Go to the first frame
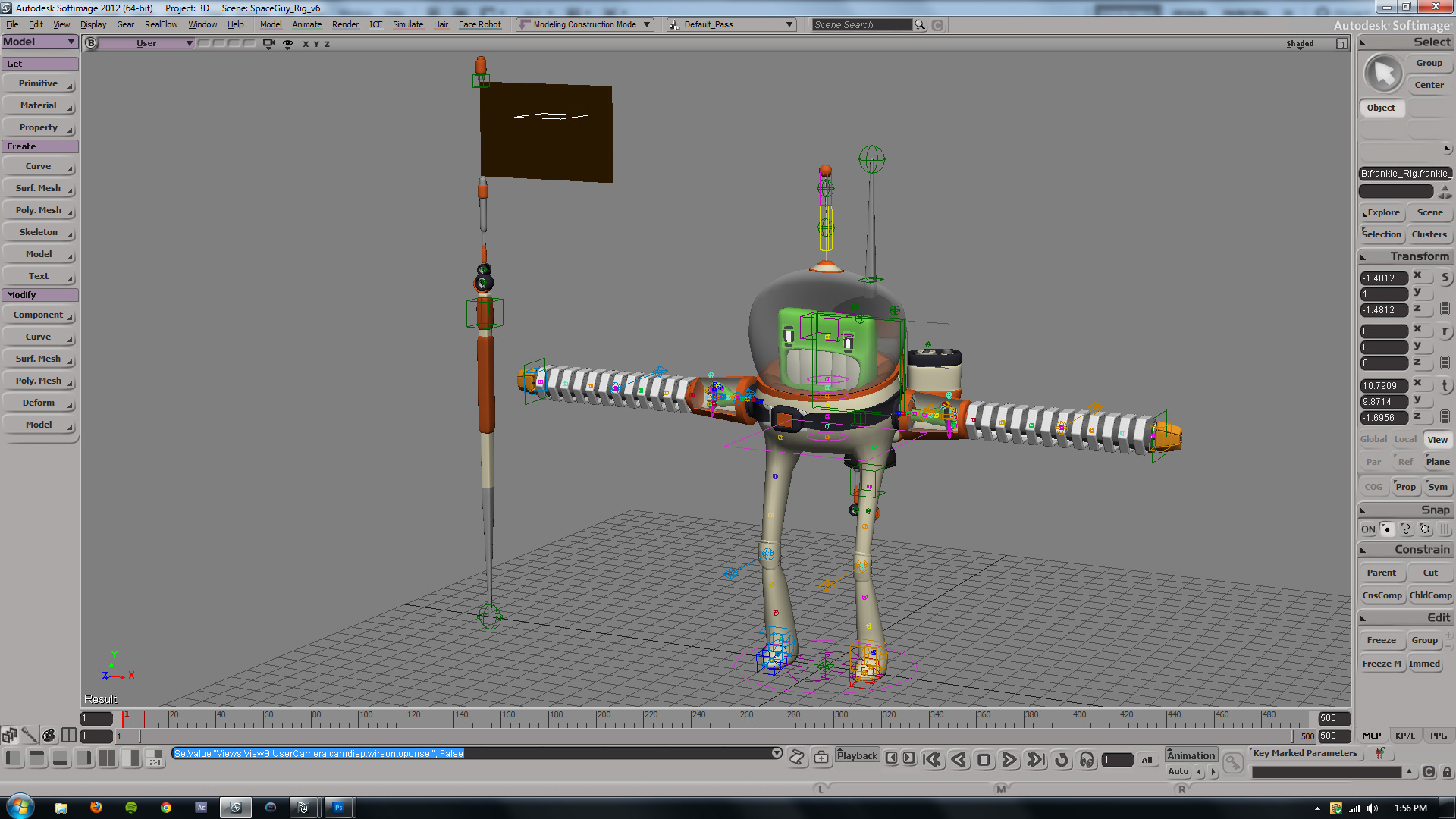This screenshot has width=1456, height=819. pos(932,759)
